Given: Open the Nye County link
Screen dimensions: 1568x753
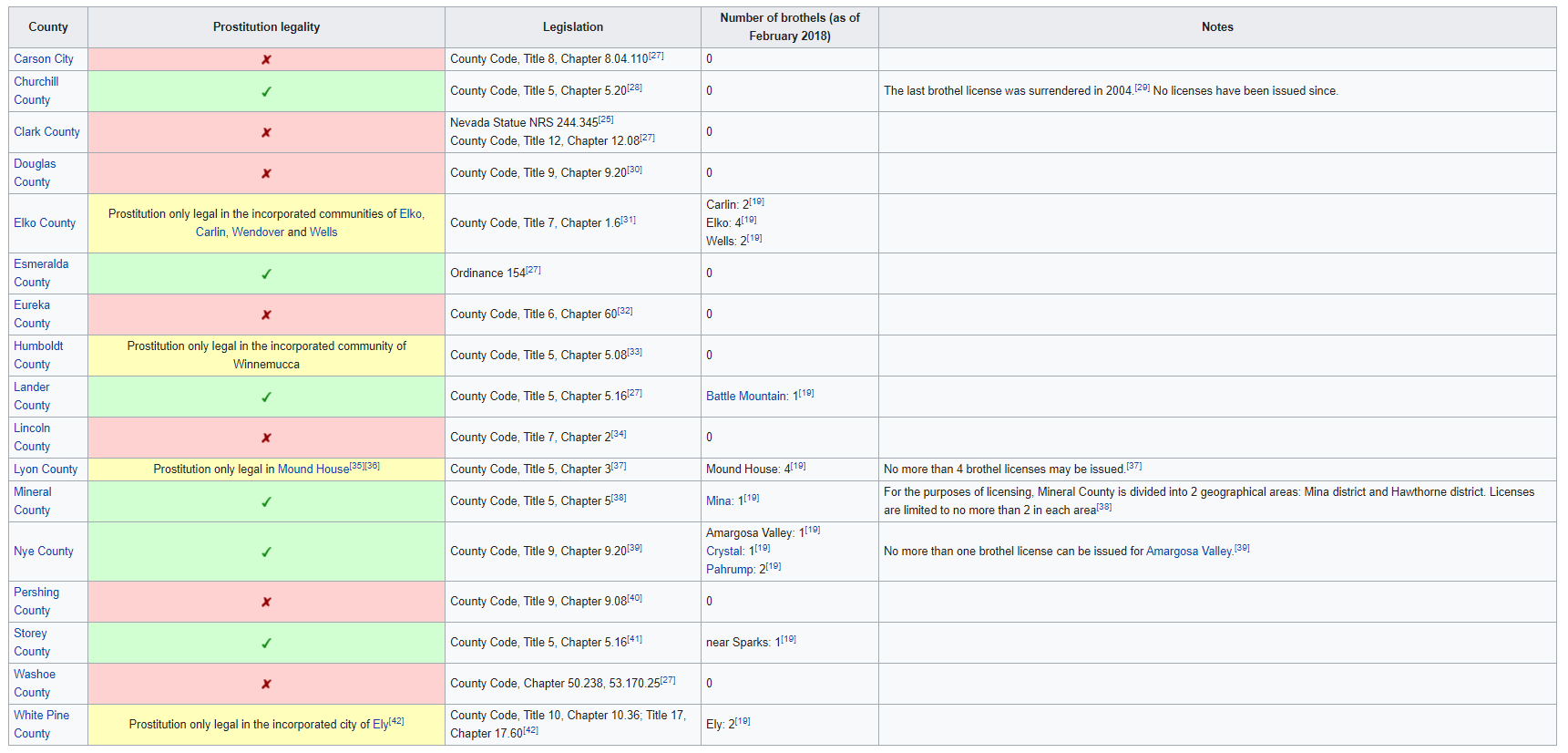Looking at the screenshot, I should [44, 552].
